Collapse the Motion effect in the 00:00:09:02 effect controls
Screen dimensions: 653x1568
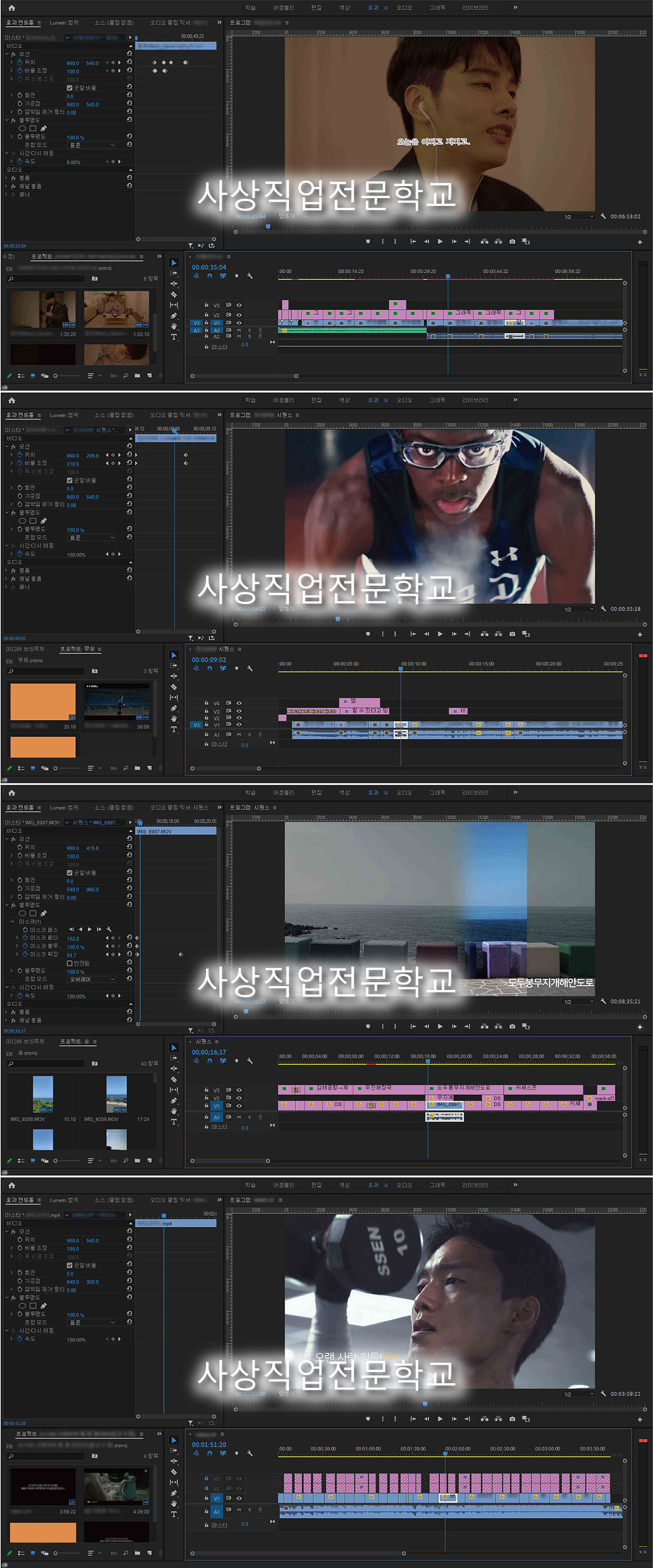[7, 447]
